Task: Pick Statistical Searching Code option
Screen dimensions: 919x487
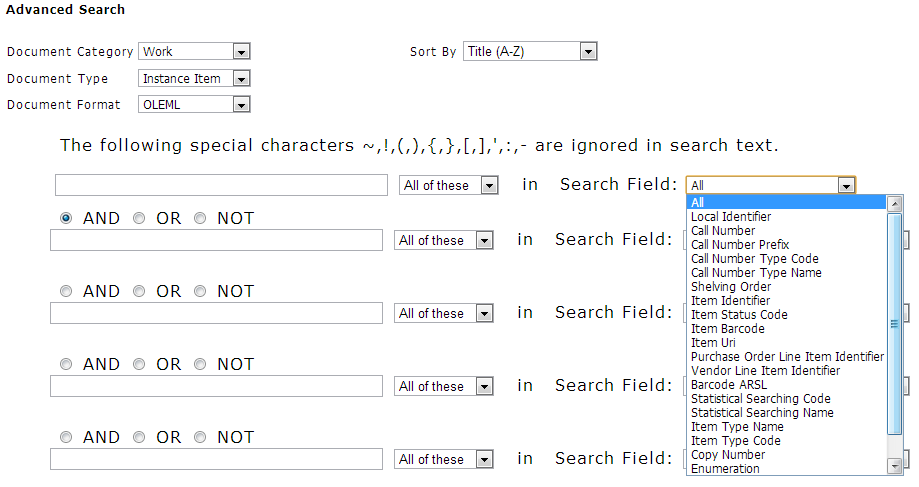Action: [x=760, y=399]
